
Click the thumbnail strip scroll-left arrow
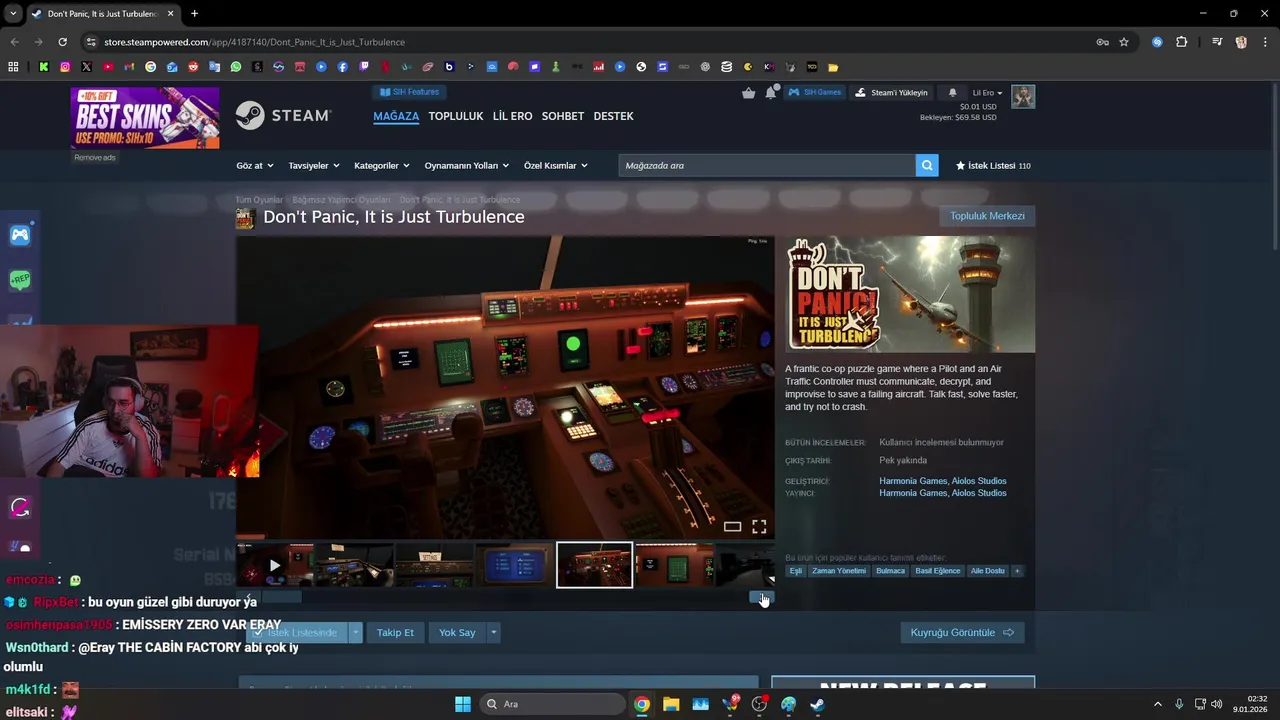coord(248,598)
